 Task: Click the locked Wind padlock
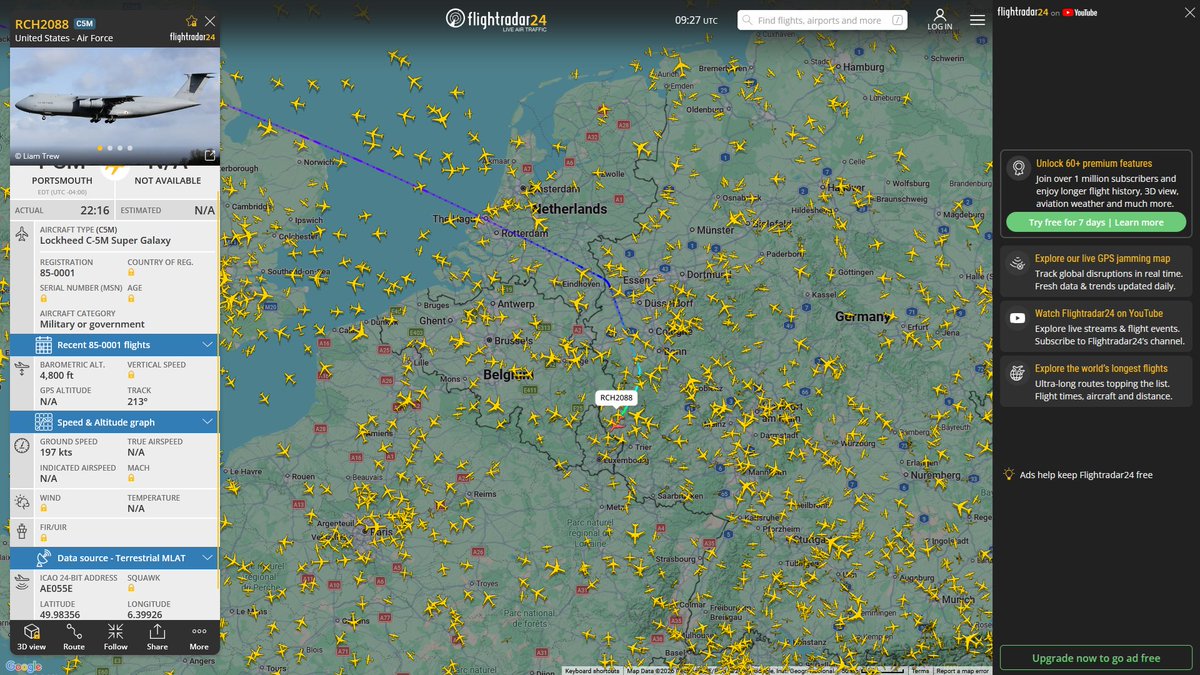pos(44,508)
